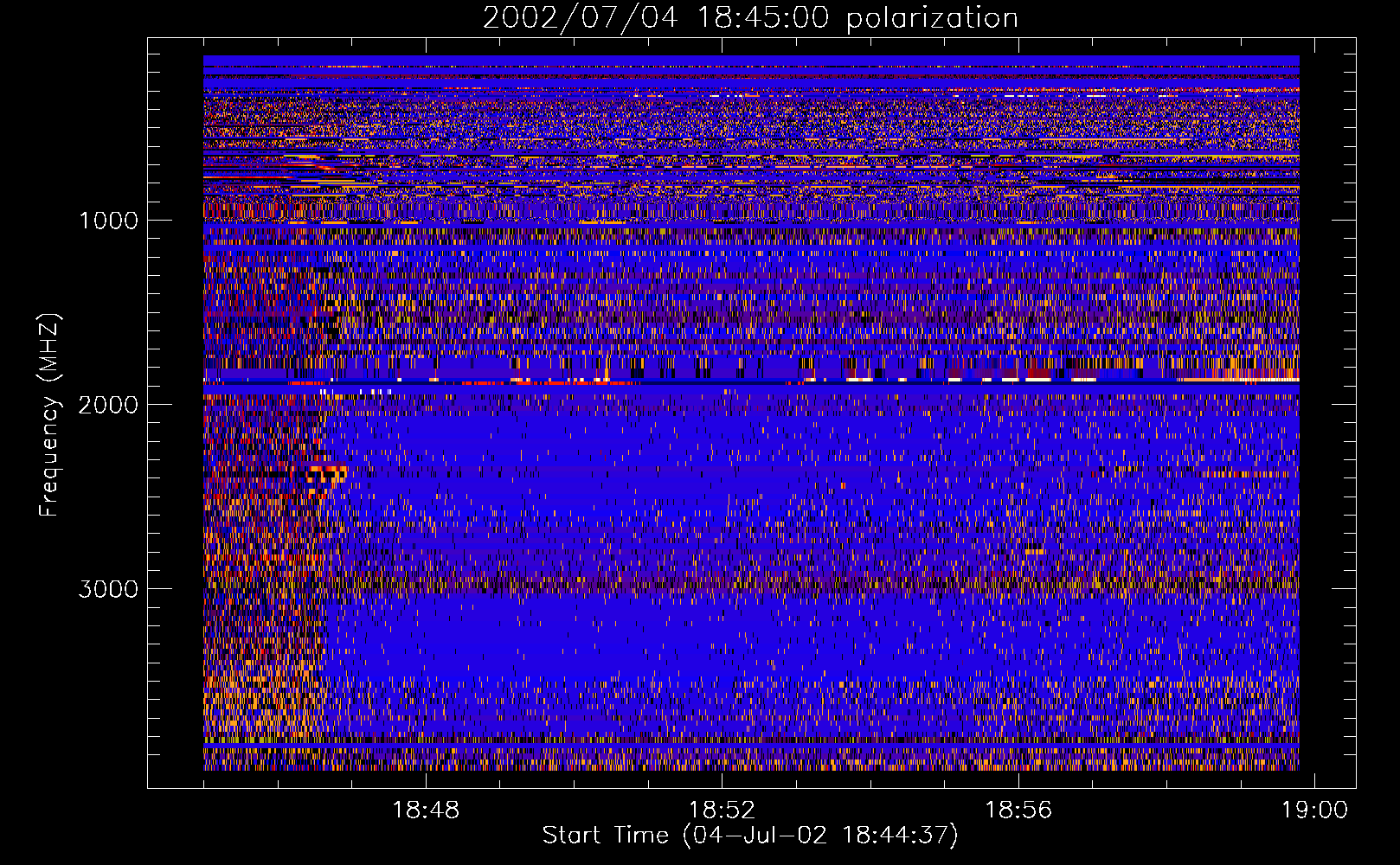Select the 'Frequency (MHZ)' axis label
The image size is (1400, 865).
[x=49, y=415]
